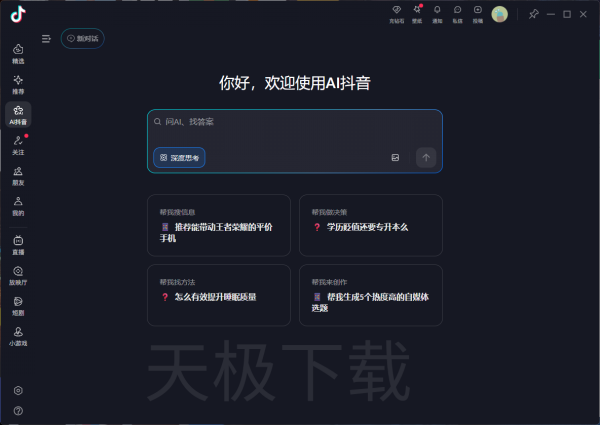The height and width of the screenshot is (425, 600).
Task: Toggle the 深度思考 deep thinking mode
Action: [x=180, y=157]
